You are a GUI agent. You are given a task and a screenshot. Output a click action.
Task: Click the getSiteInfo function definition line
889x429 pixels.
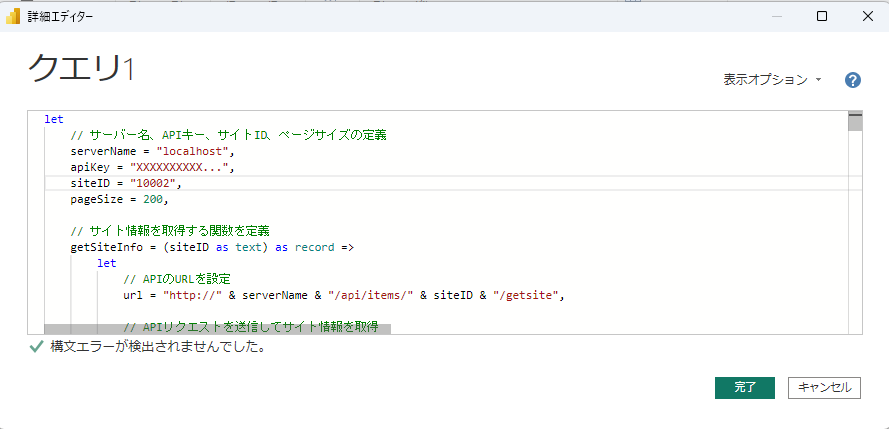[212, 248]
